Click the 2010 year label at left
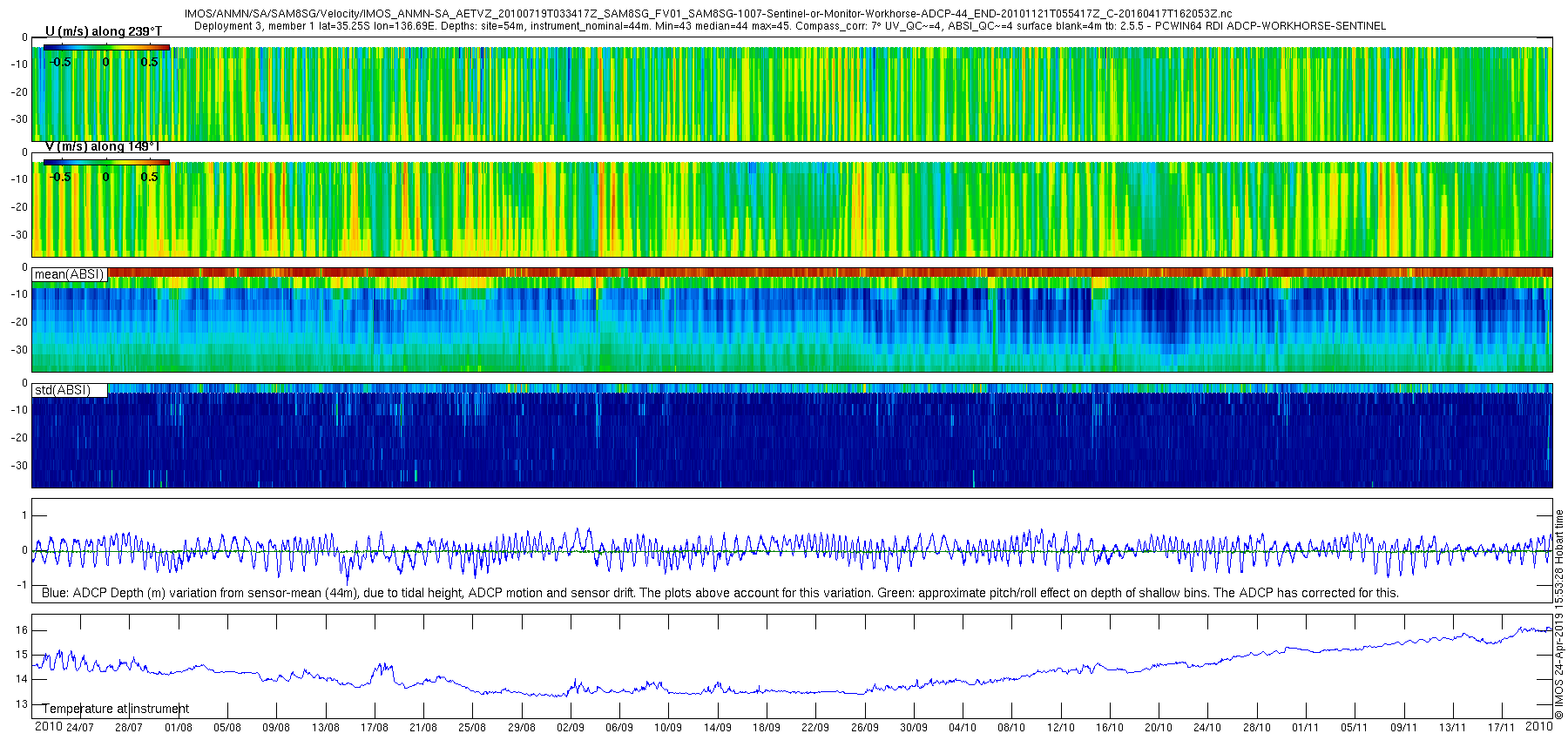Screen dimensions: 1568x740 [x=48, y=727]
